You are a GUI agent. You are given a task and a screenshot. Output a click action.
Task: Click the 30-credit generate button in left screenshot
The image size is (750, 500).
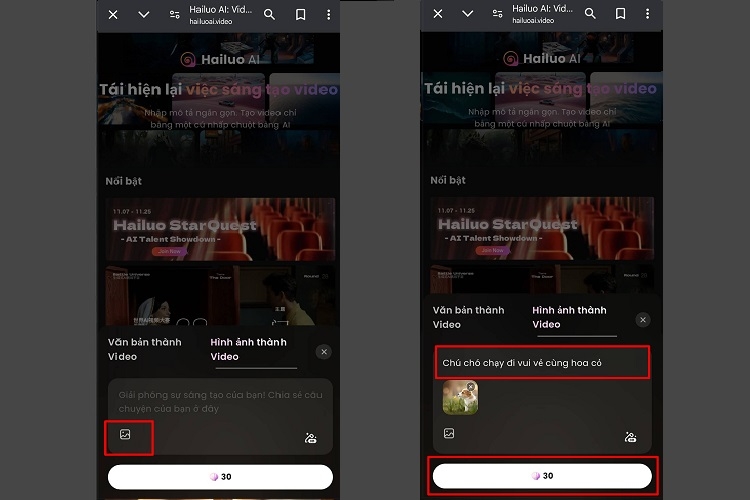(x=220, y=477)
